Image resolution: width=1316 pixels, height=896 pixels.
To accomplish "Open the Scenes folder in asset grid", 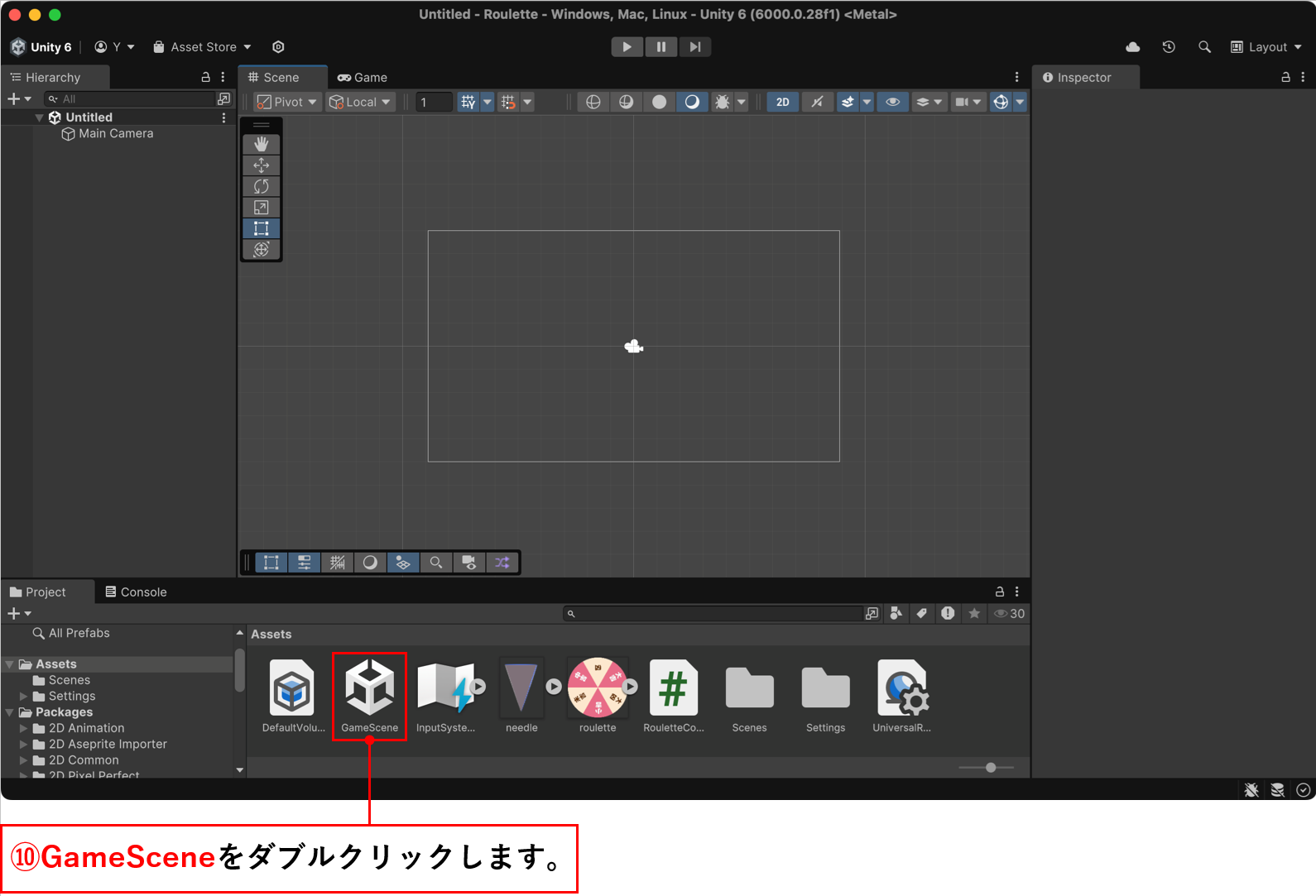I will [x=750, y=696].
